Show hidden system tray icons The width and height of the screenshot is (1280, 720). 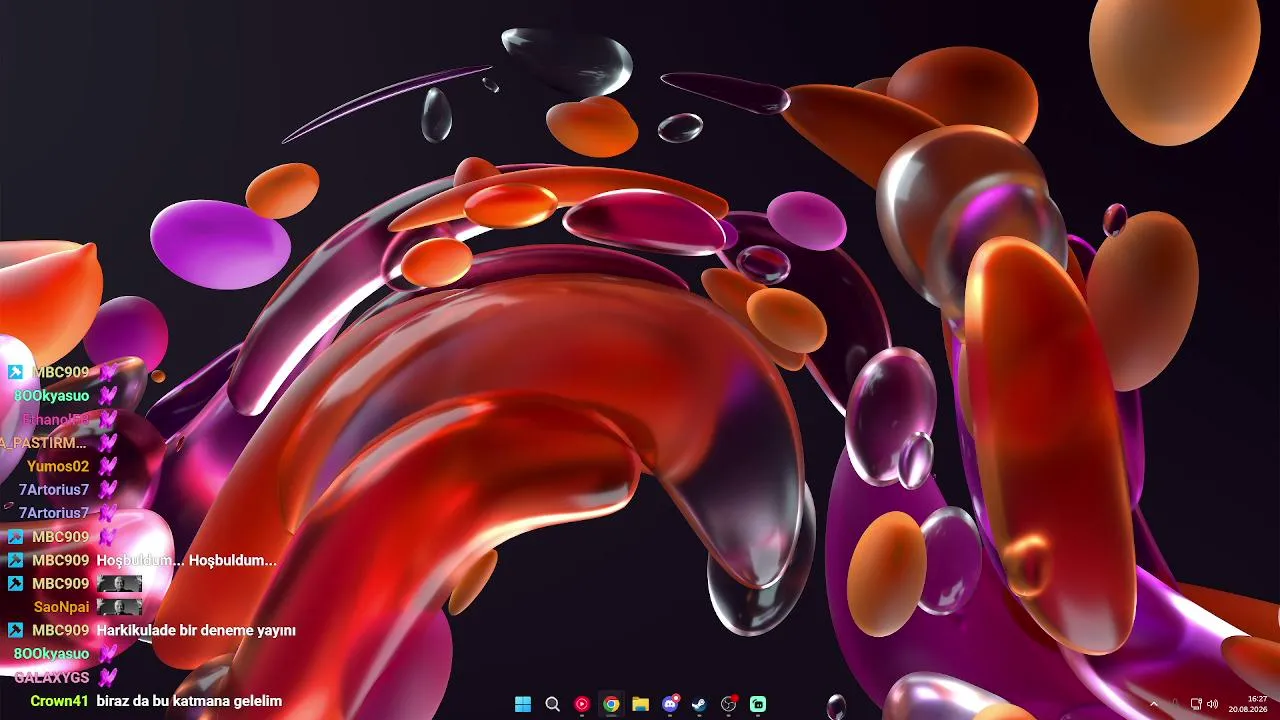point(1154,704)
